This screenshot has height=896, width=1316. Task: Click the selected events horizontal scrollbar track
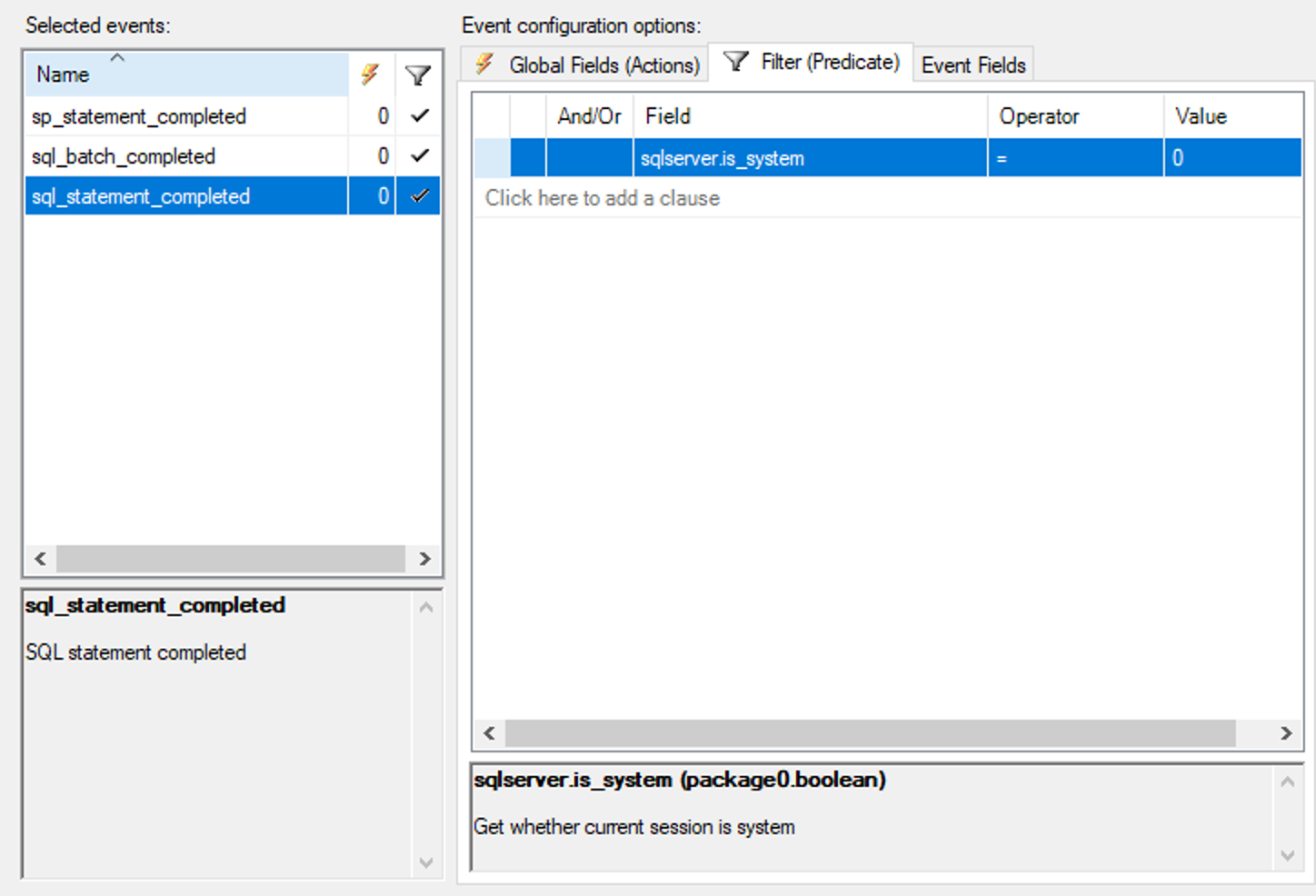tap(231, 559)
